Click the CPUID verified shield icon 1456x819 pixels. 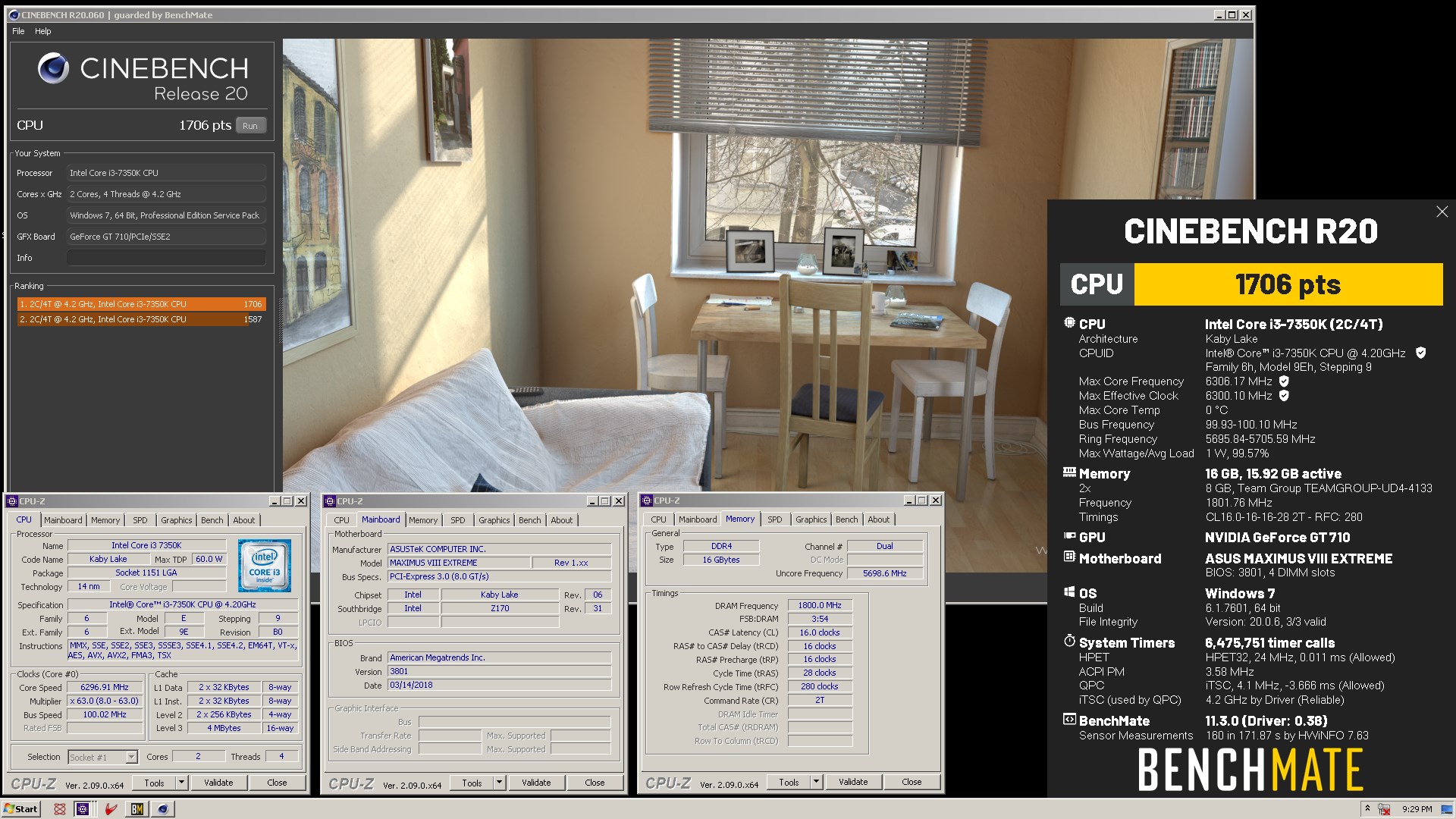[x=1420, y=353]
